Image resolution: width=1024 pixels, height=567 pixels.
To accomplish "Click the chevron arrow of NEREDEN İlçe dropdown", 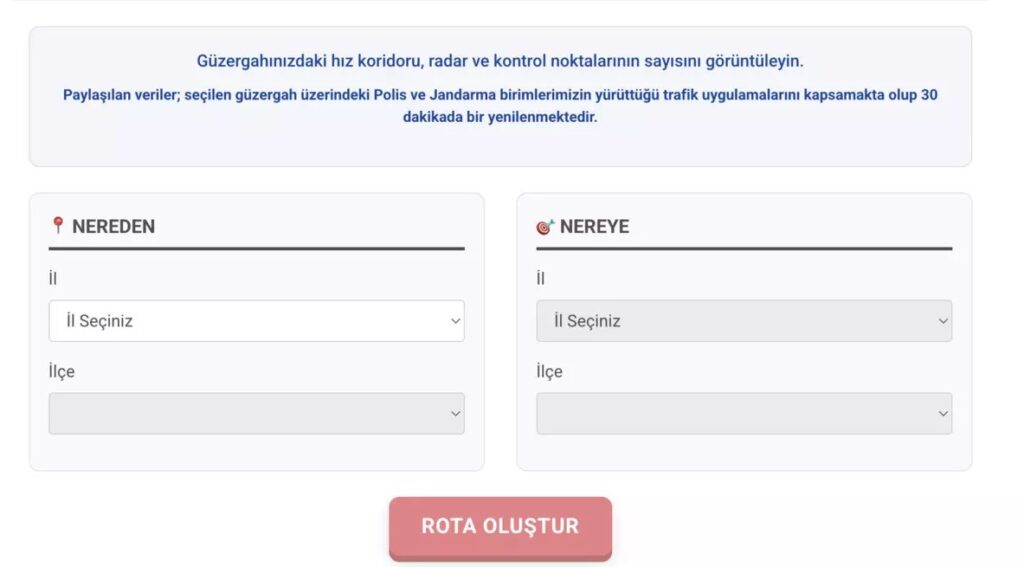I will point(455,414).
